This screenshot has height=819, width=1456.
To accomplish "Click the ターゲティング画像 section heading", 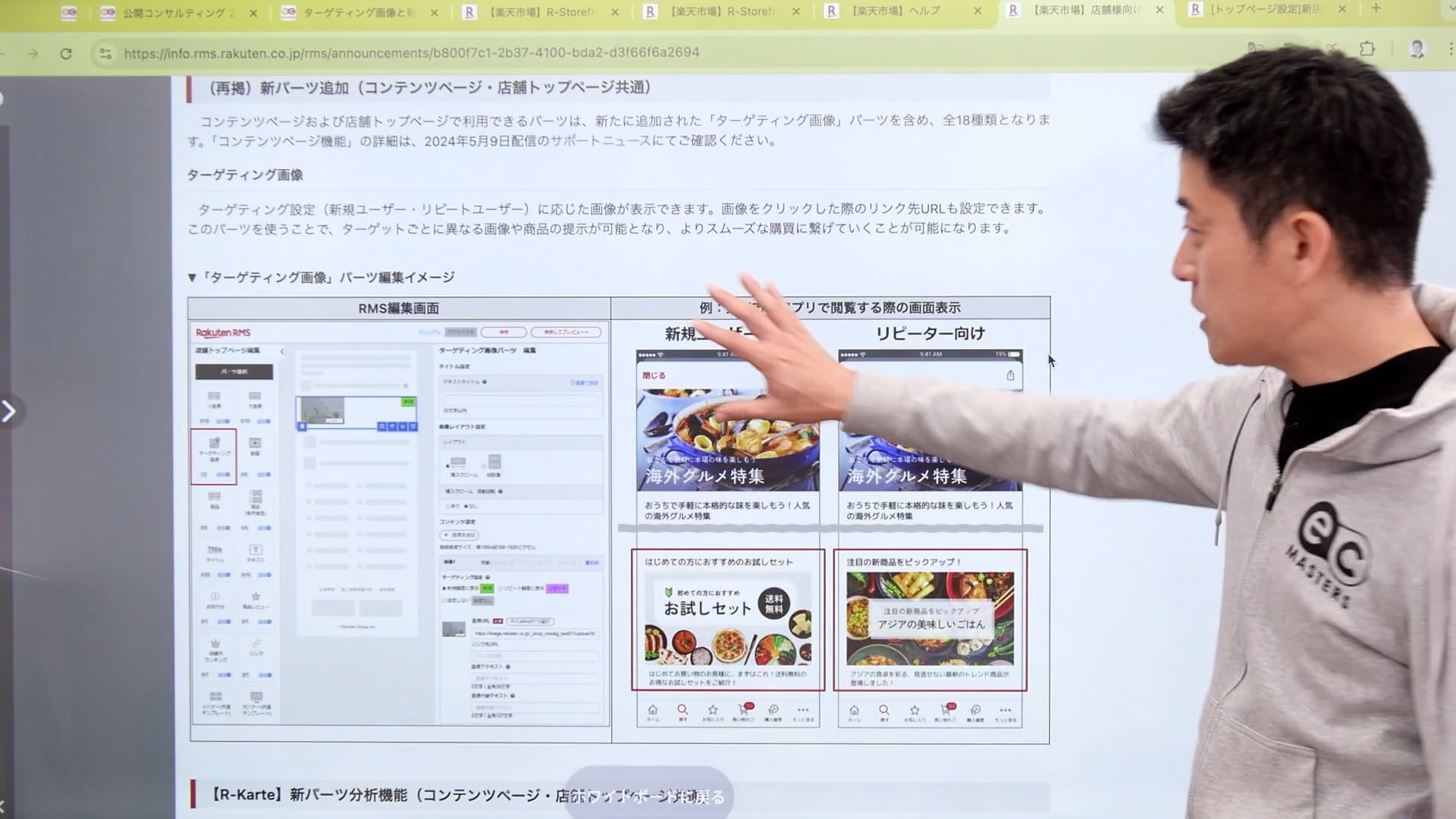I will coord(245,175).
